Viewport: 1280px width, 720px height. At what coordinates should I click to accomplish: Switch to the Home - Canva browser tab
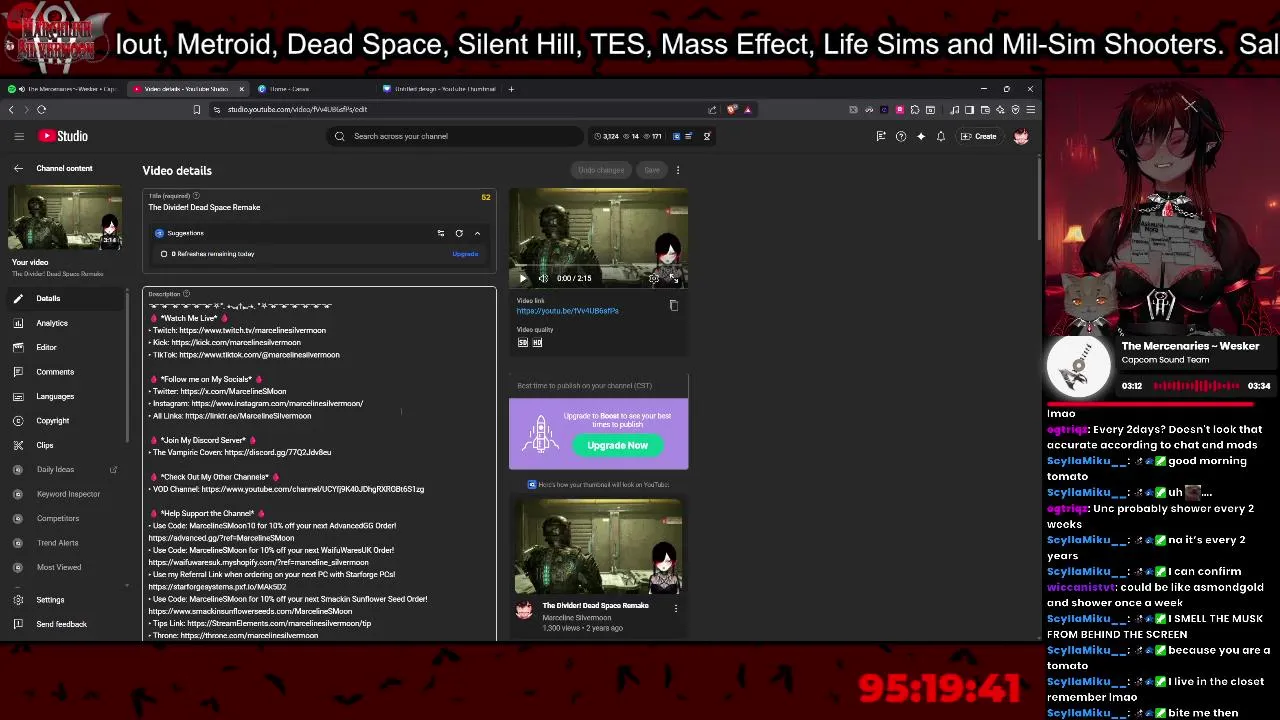[x=311, y=89]
